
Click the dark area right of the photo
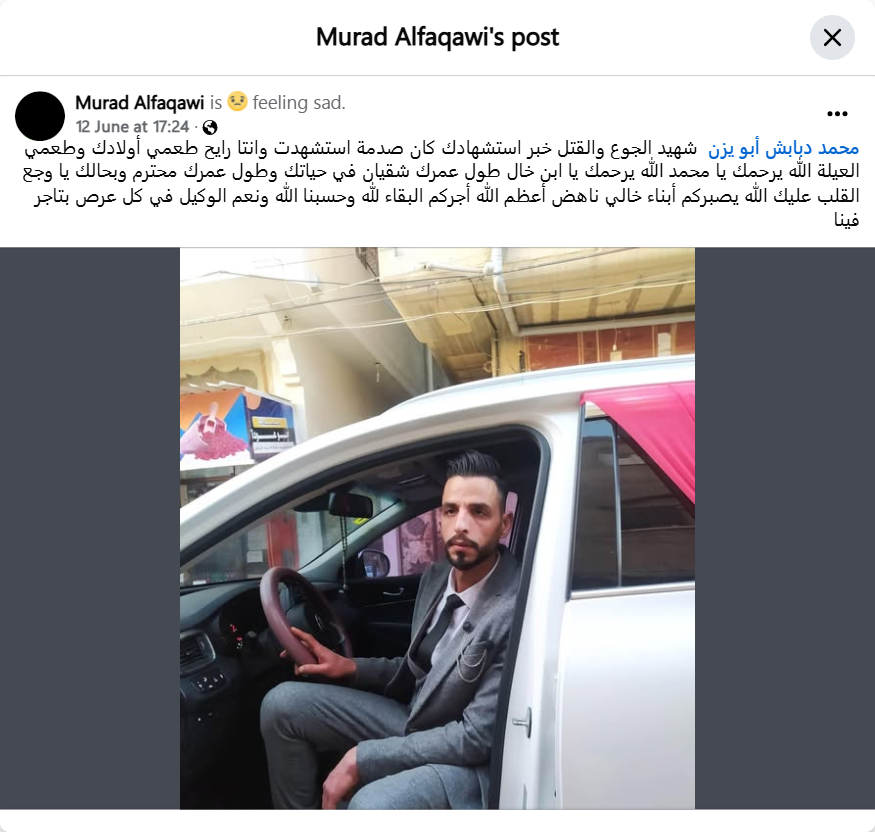pos(785,528)
